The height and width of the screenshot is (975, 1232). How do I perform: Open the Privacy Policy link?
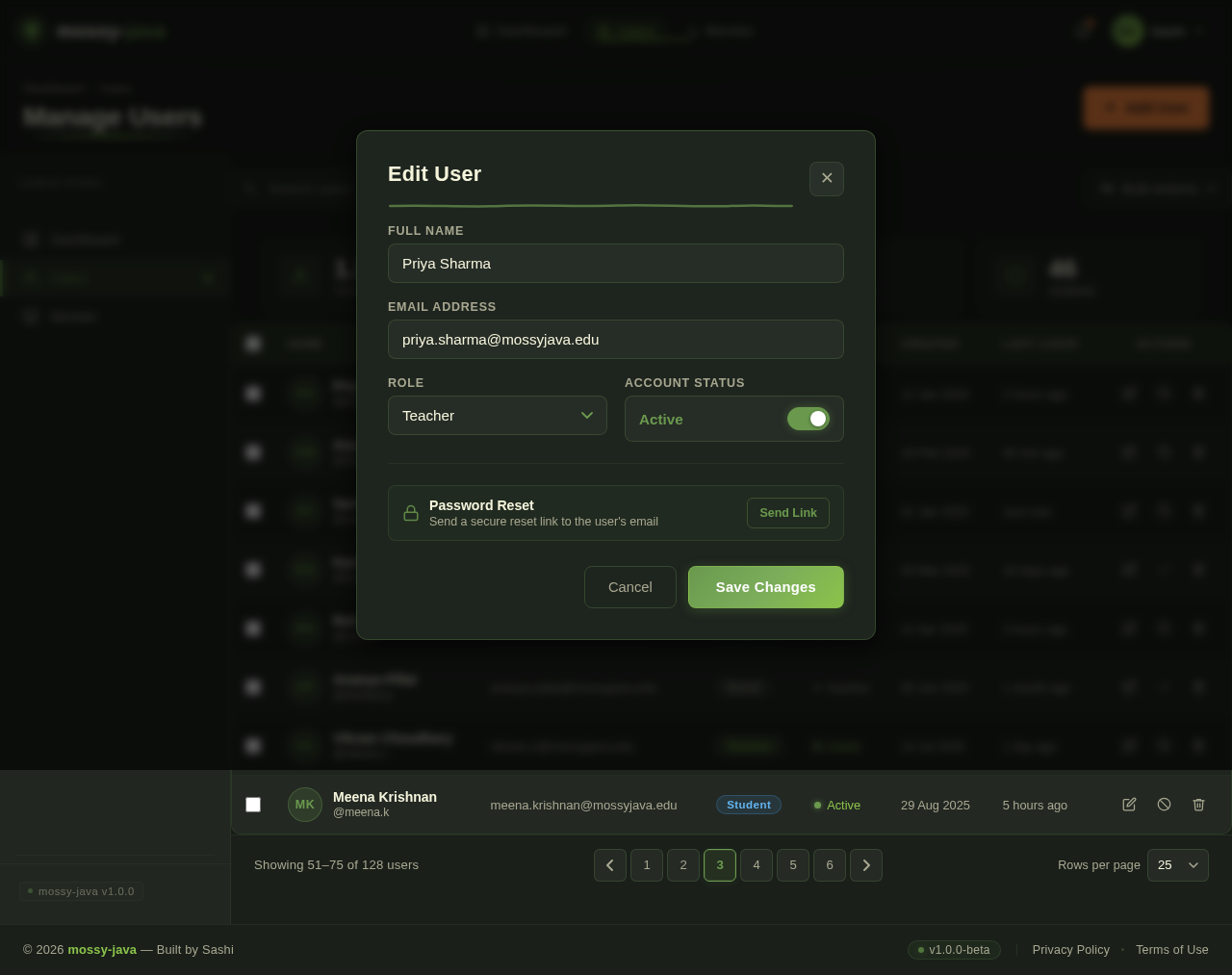[1070, 950]
